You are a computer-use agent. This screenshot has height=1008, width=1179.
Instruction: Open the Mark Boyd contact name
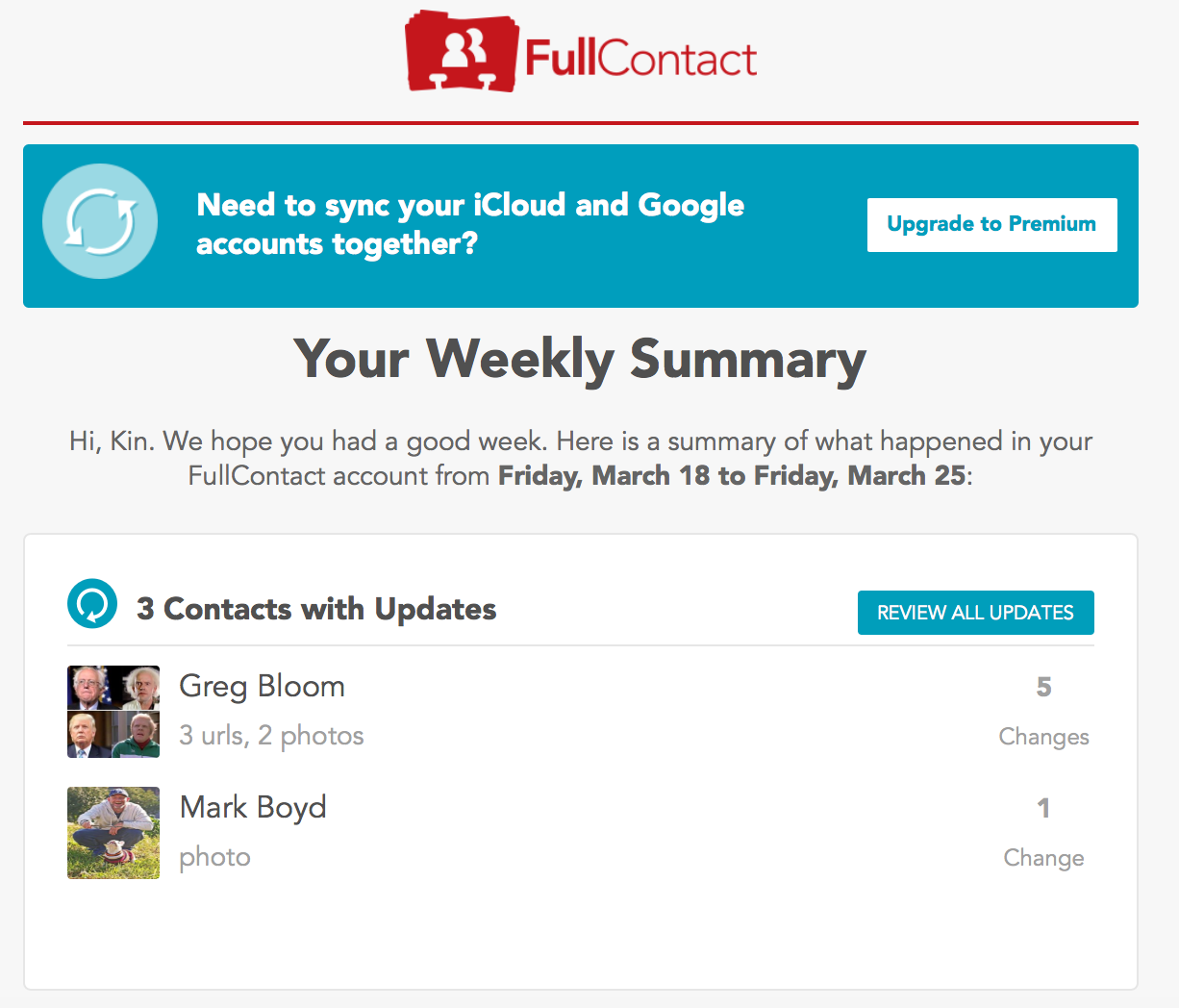tap(253, 808)
